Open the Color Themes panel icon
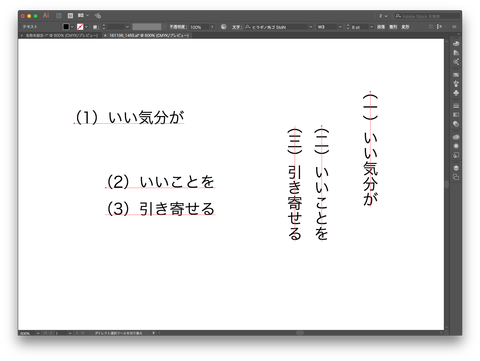 point(456,62)
